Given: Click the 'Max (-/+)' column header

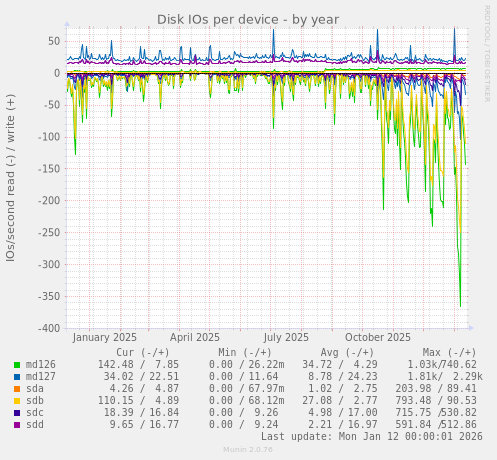Looking at the screenshot, I should click(x=449, y=353).
